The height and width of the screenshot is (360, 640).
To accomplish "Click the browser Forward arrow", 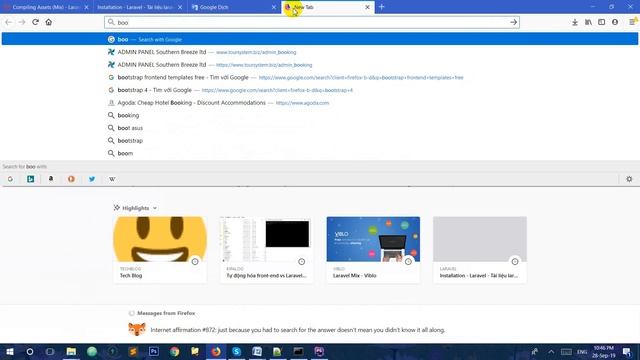I will click(22, 22).
